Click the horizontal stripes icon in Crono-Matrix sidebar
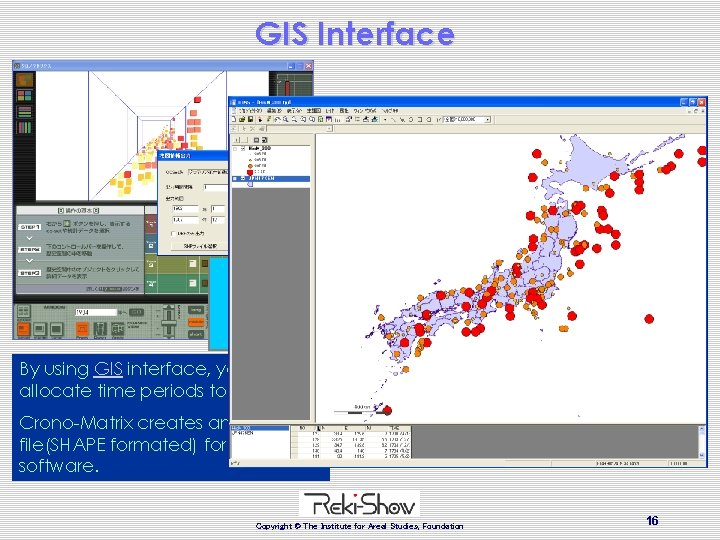The width and height of the screenshot is (720, 540). pyautogui.click(x=24, y=112)
